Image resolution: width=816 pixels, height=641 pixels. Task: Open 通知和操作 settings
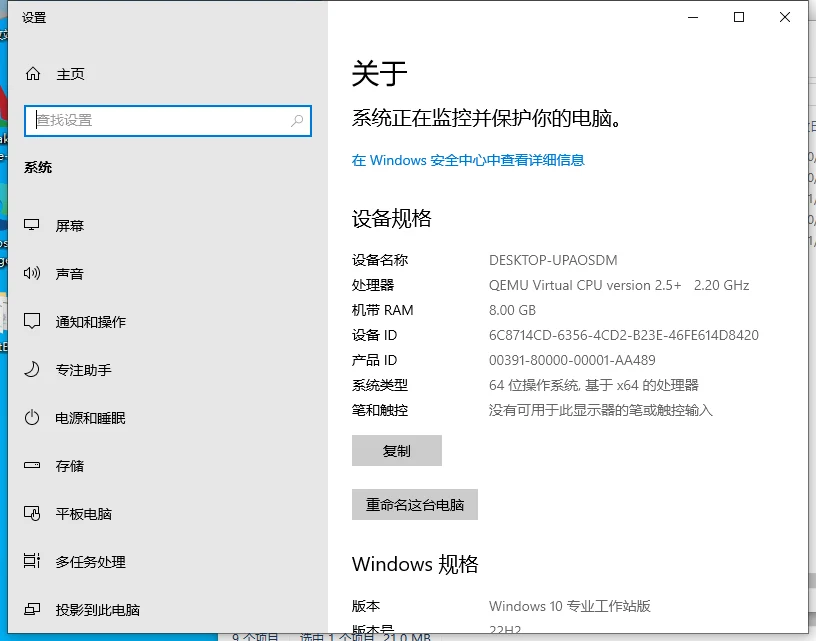tap(91, 322)
